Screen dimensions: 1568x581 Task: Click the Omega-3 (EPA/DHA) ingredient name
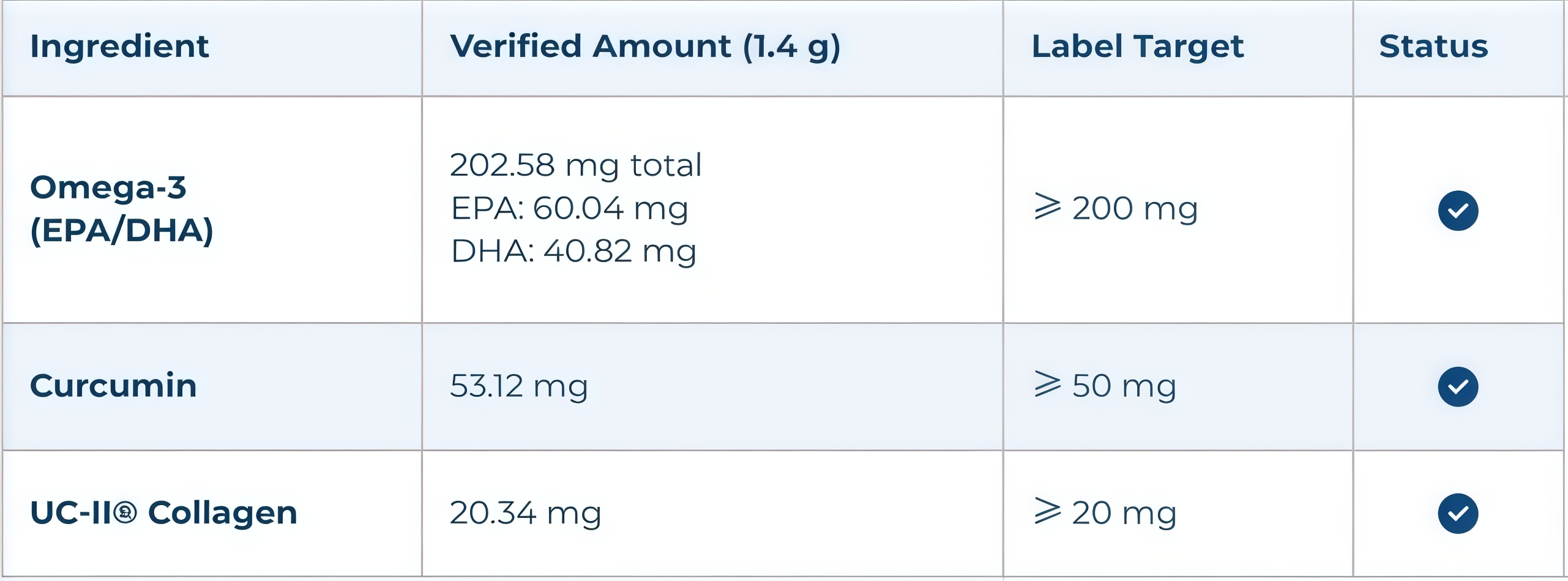pyautogui.click(x=122, y=209)
